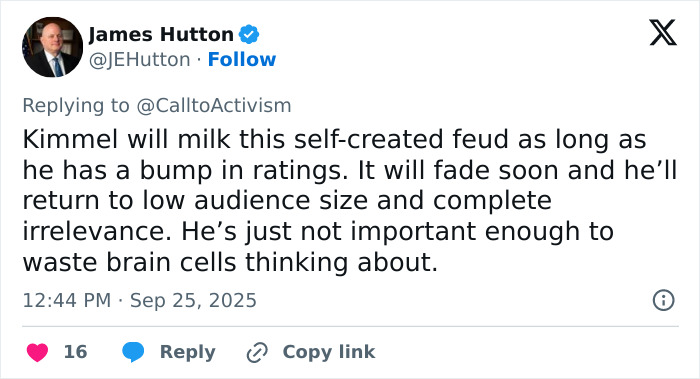This screenshot has width=700, height=379.
Task: Click the tweet's opening line about Kimmel
Action: (x=334, y=139)
